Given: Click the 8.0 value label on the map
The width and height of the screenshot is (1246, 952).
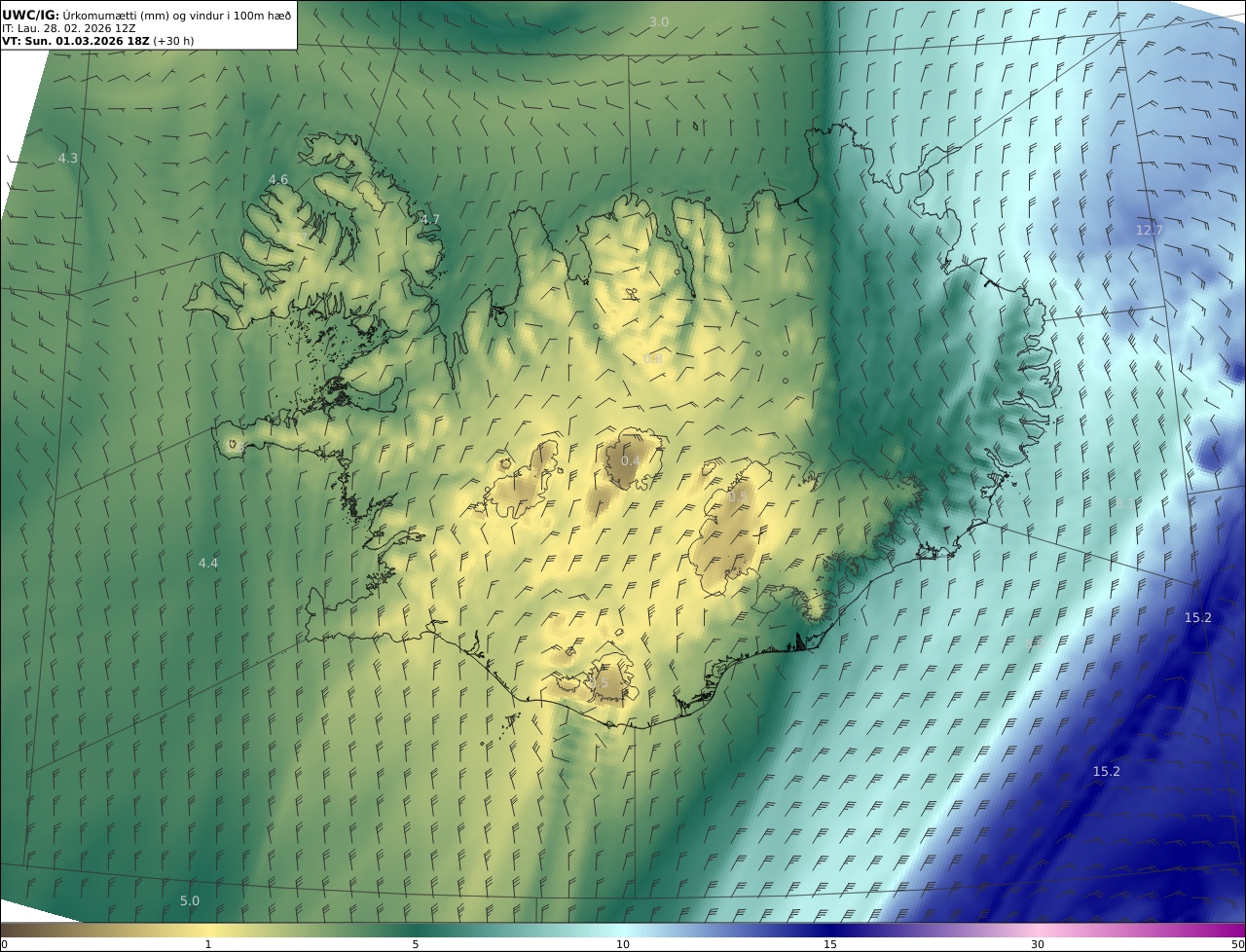Looking at the screenshot, I should click(1036, 643).
